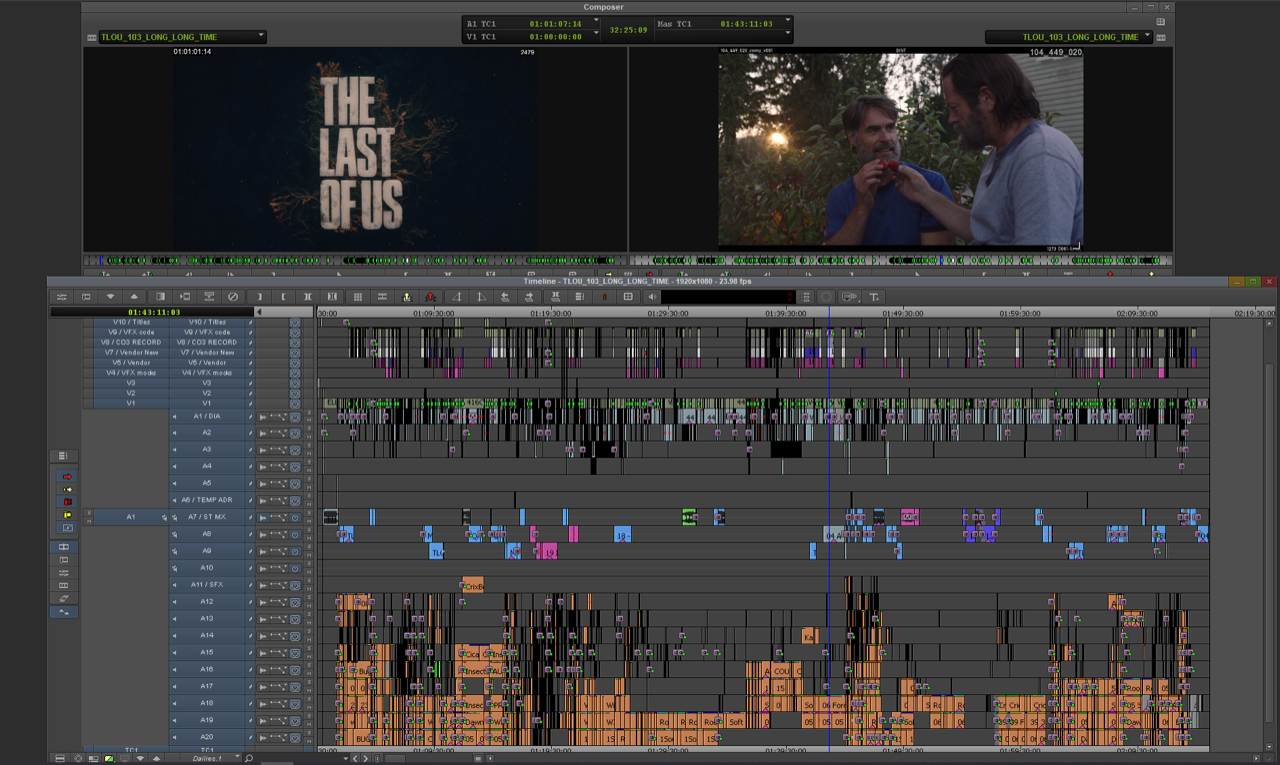Viewport: 1280px width, 765px height.
Task: Open the source monitor track panel icon
Action: pos(92,37)
